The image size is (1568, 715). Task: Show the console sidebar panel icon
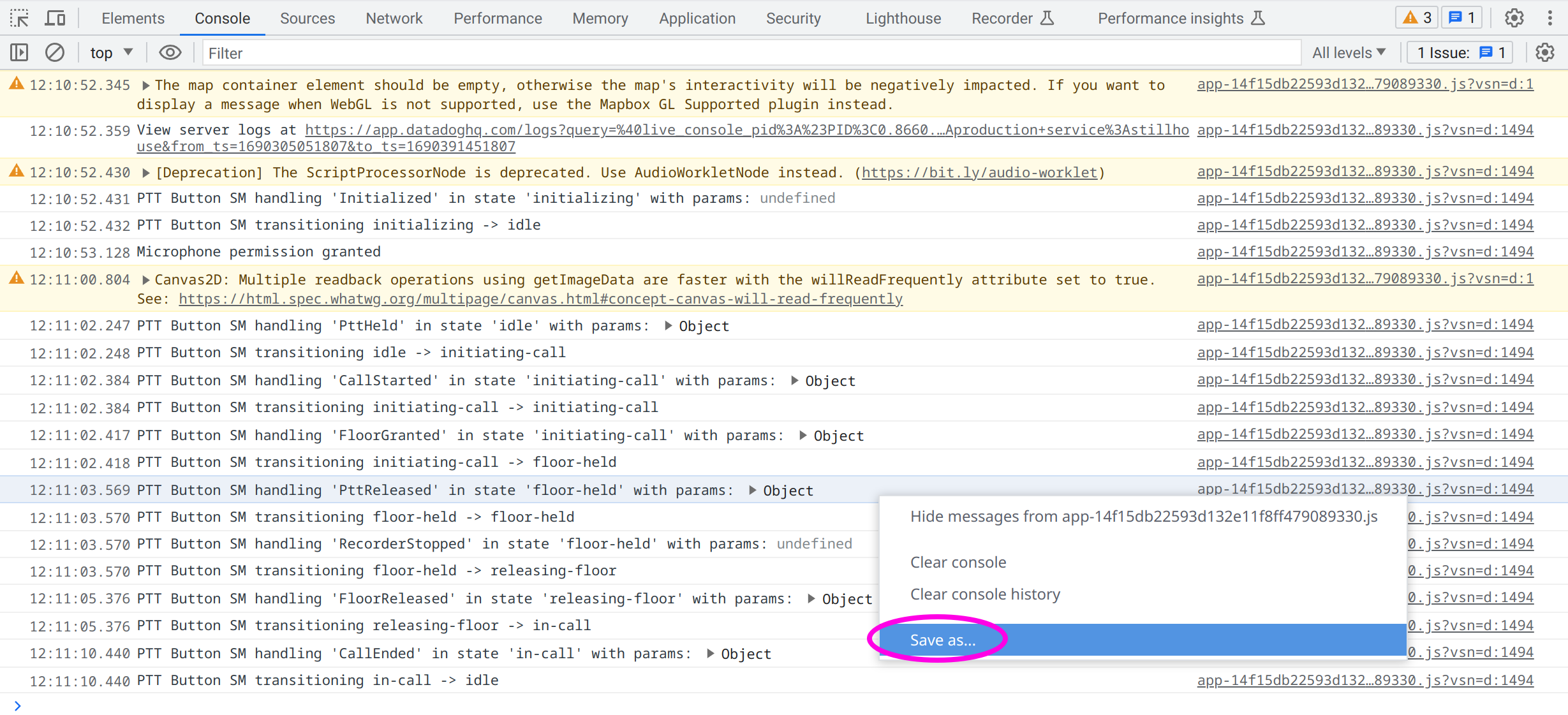pos(19,52)
